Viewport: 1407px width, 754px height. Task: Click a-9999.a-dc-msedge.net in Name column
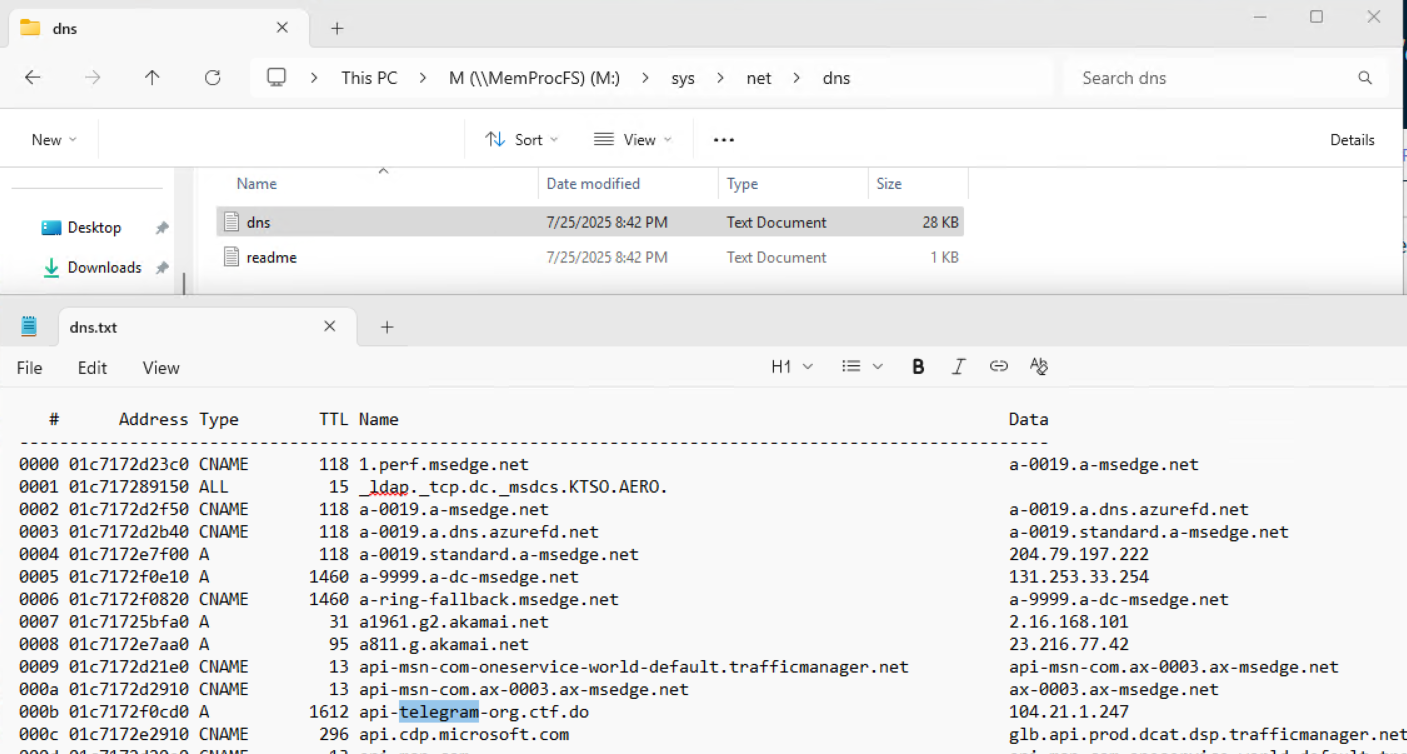click(x=469, y=577)
